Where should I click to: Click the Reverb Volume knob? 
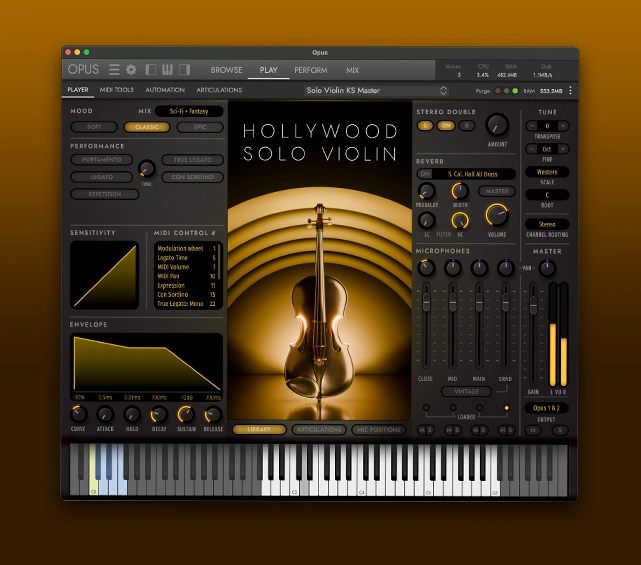(x=497, y=215)
